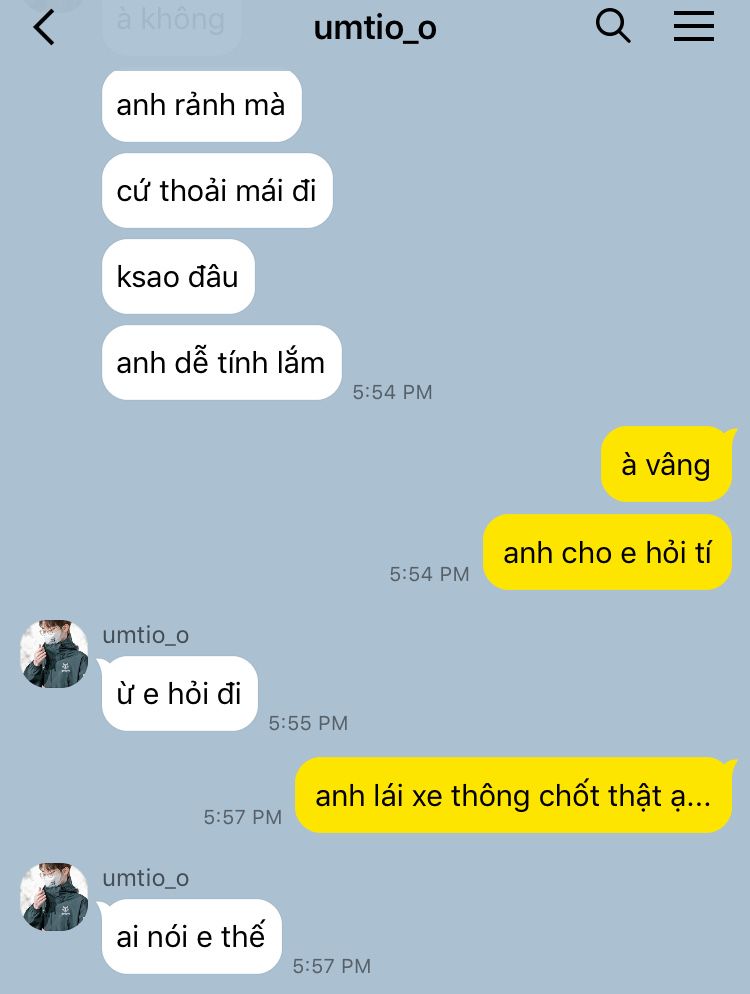Tap the 'anh cho e hỏi tí' bubble
Screen dimensions: 750x994
click(x=607, y=552)
